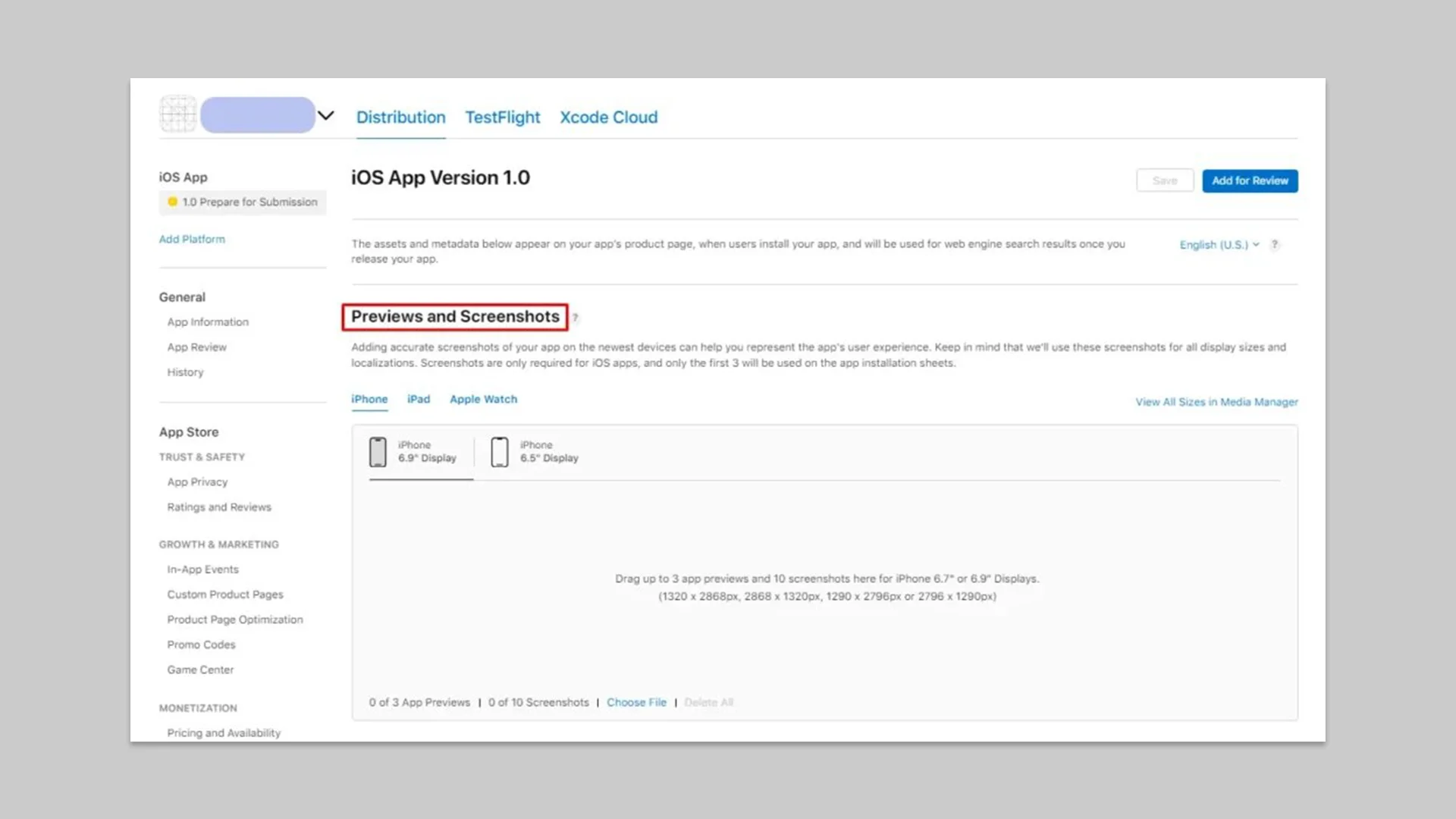The height and width of the screenshot is (819, 1456).
Task: Click the "TRUST & SAFETY" section label
Action: point(202,457)
